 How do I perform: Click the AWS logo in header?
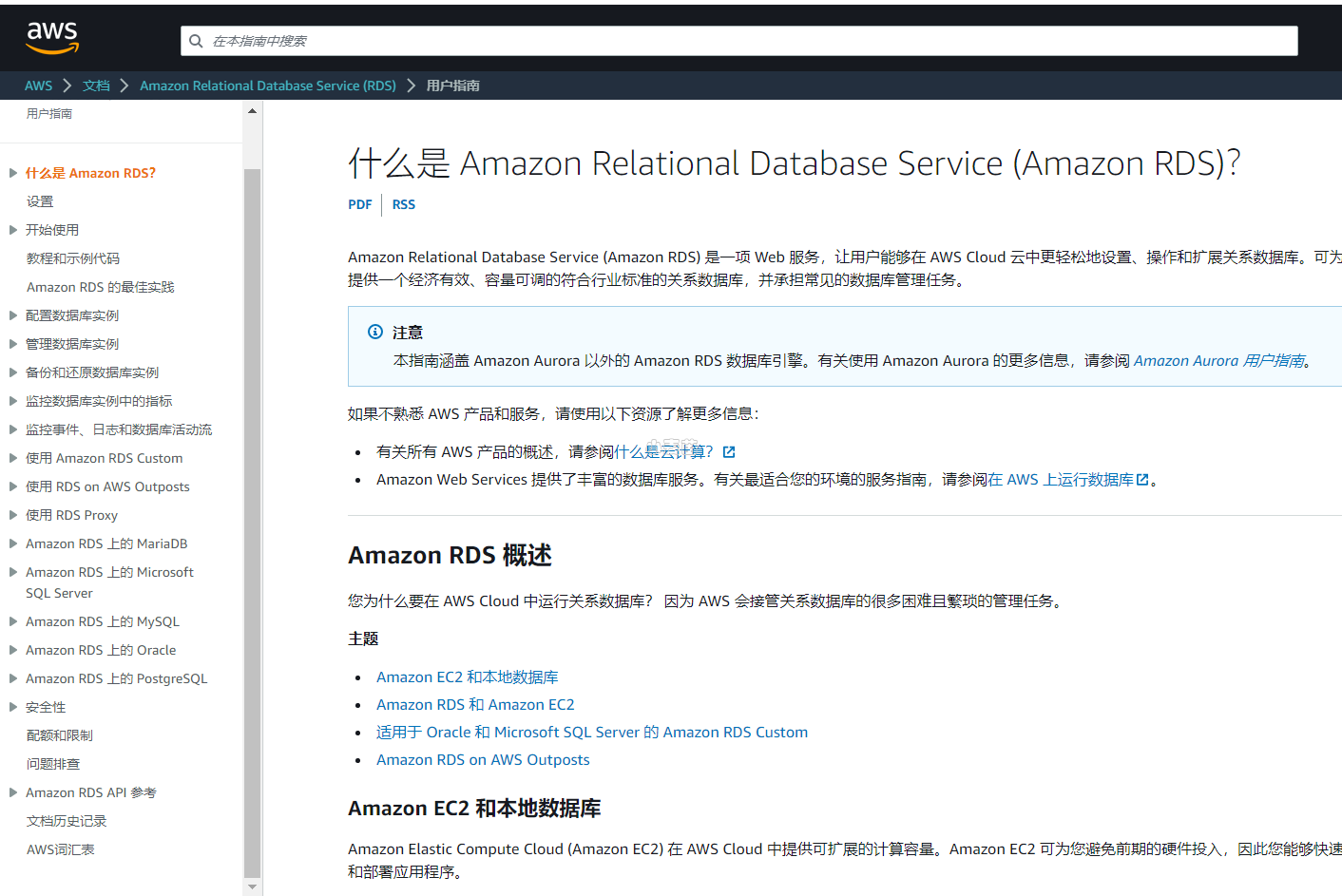click(x=52, y=38)
